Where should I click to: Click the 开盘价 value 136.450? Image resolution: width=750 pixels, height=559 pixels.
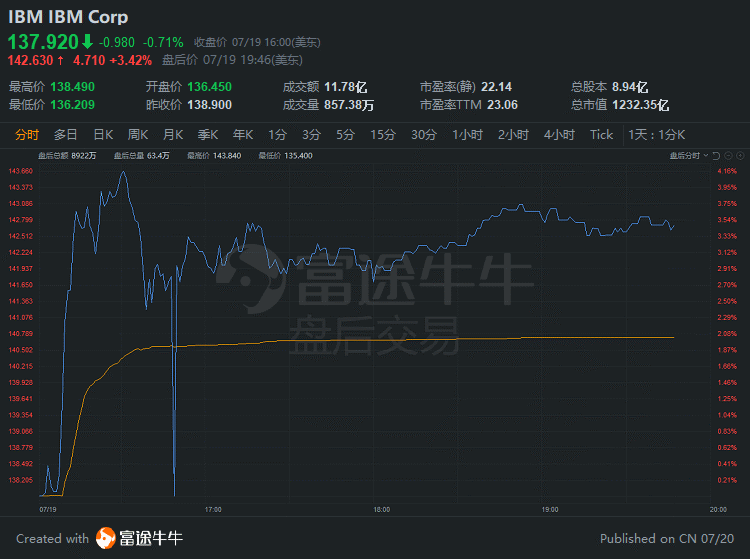pos(210,87)
